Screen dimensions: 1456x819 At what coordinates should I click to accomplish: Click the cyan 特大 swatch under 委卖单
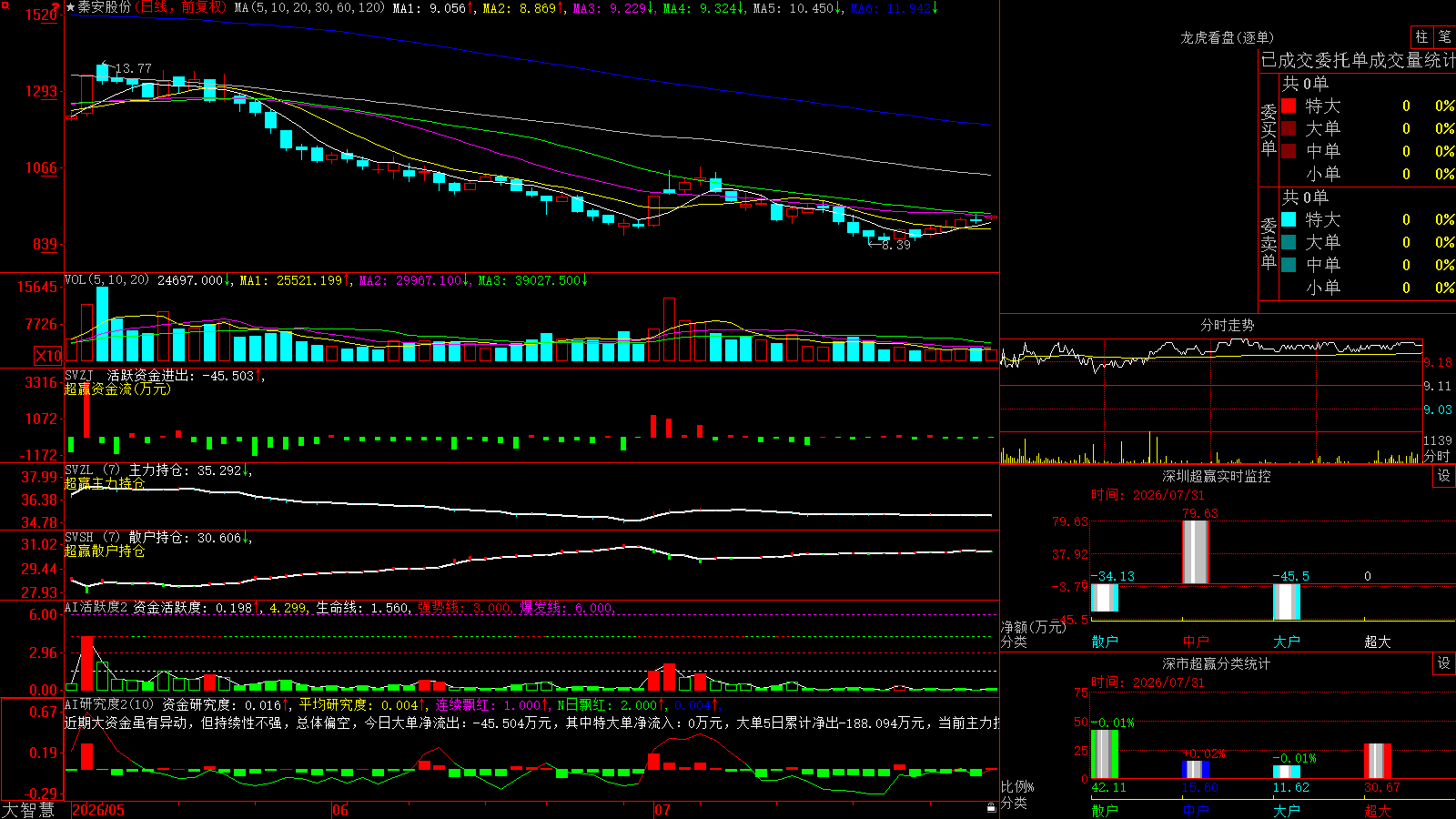click(x=1289, y=219)
